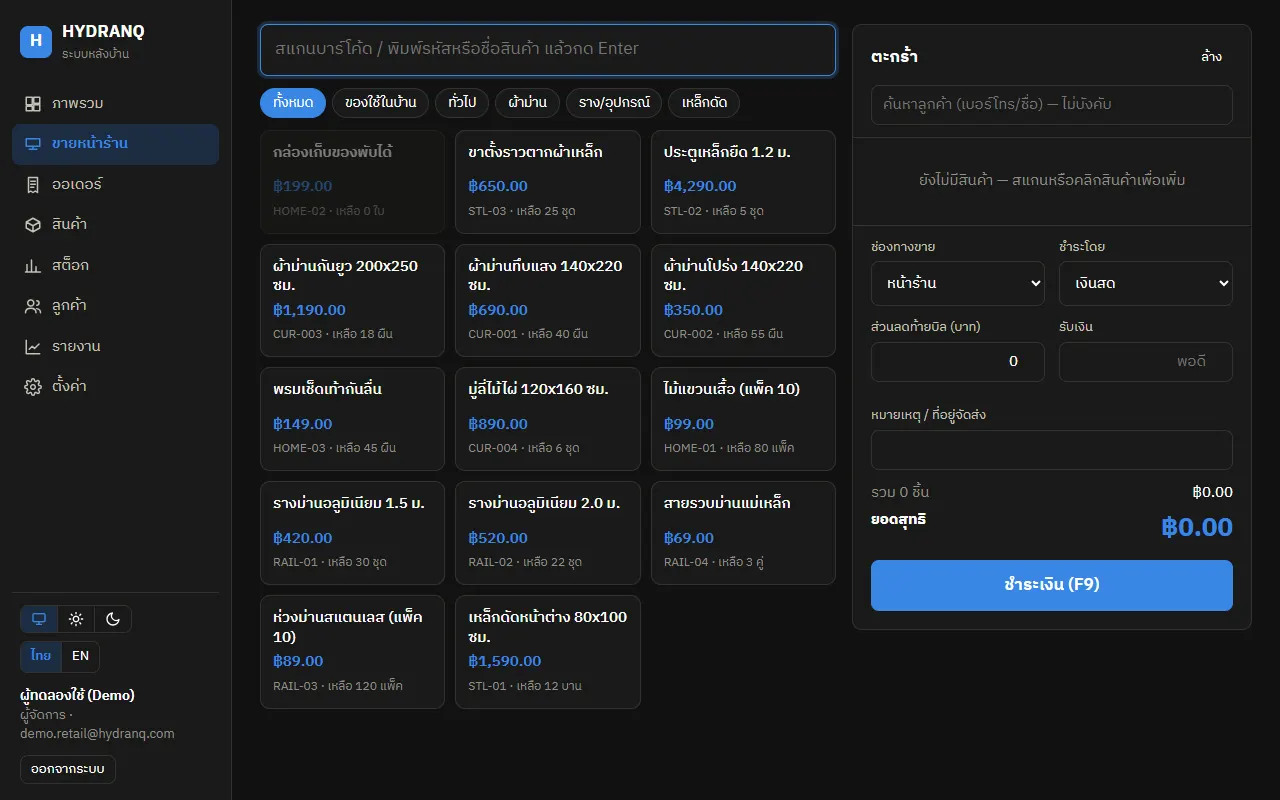Select the ทั้งหมด category filter
This screenshot has height=800, width=1280.
coord(293,103)
